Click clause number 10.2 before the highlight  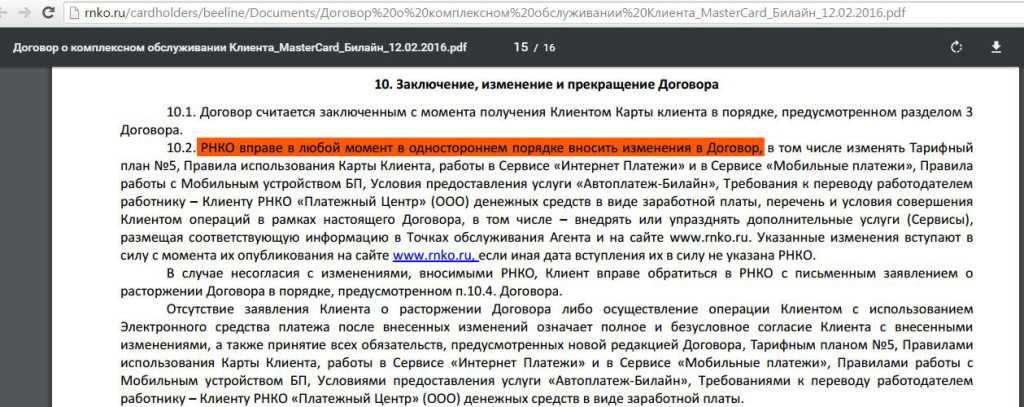click(x=182, y=148)
